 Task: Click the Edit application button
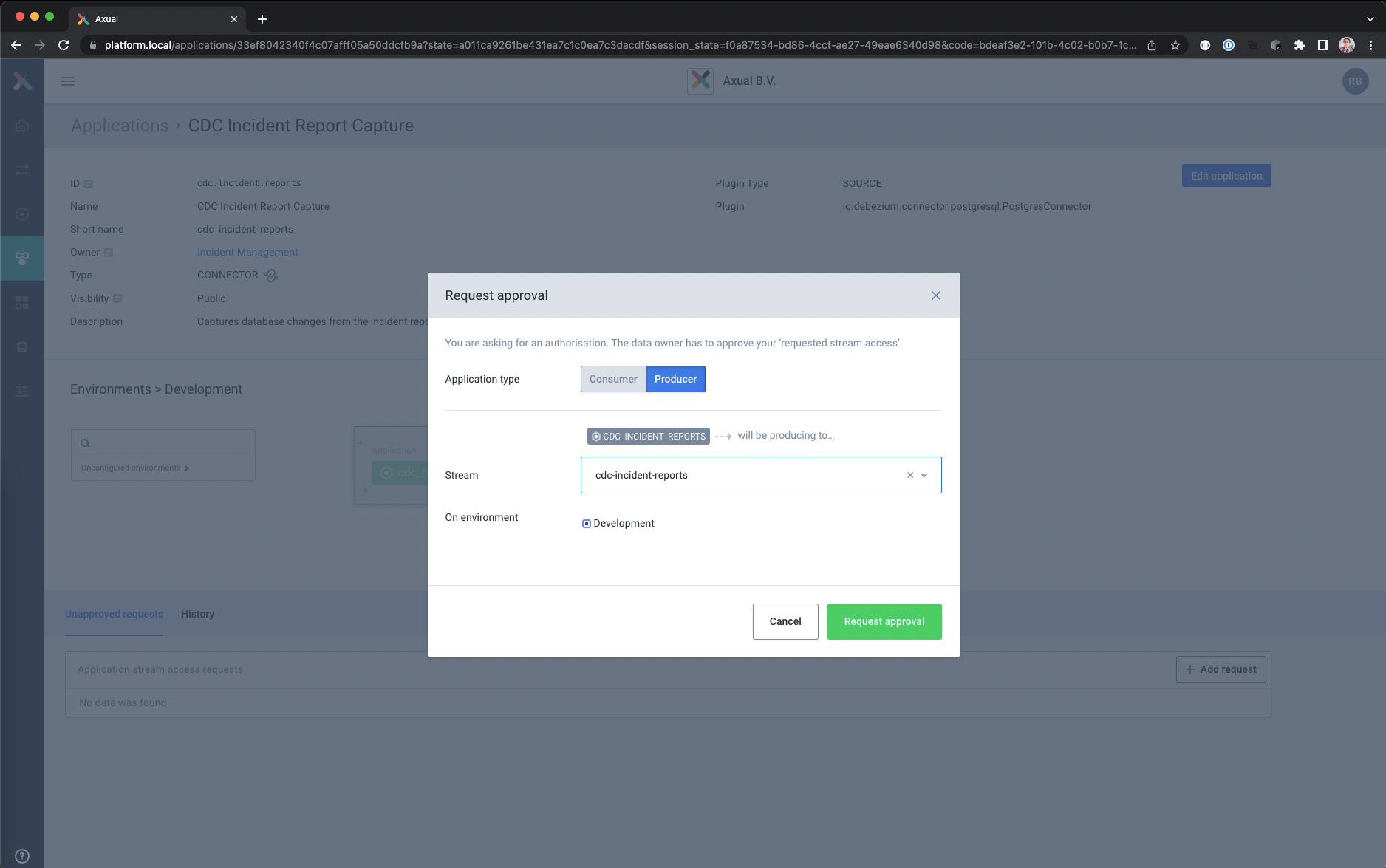(x=1226, y=176)
